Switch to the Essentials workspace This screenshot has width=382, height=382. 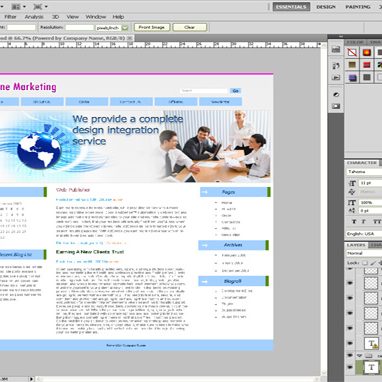tap(291, 7)
